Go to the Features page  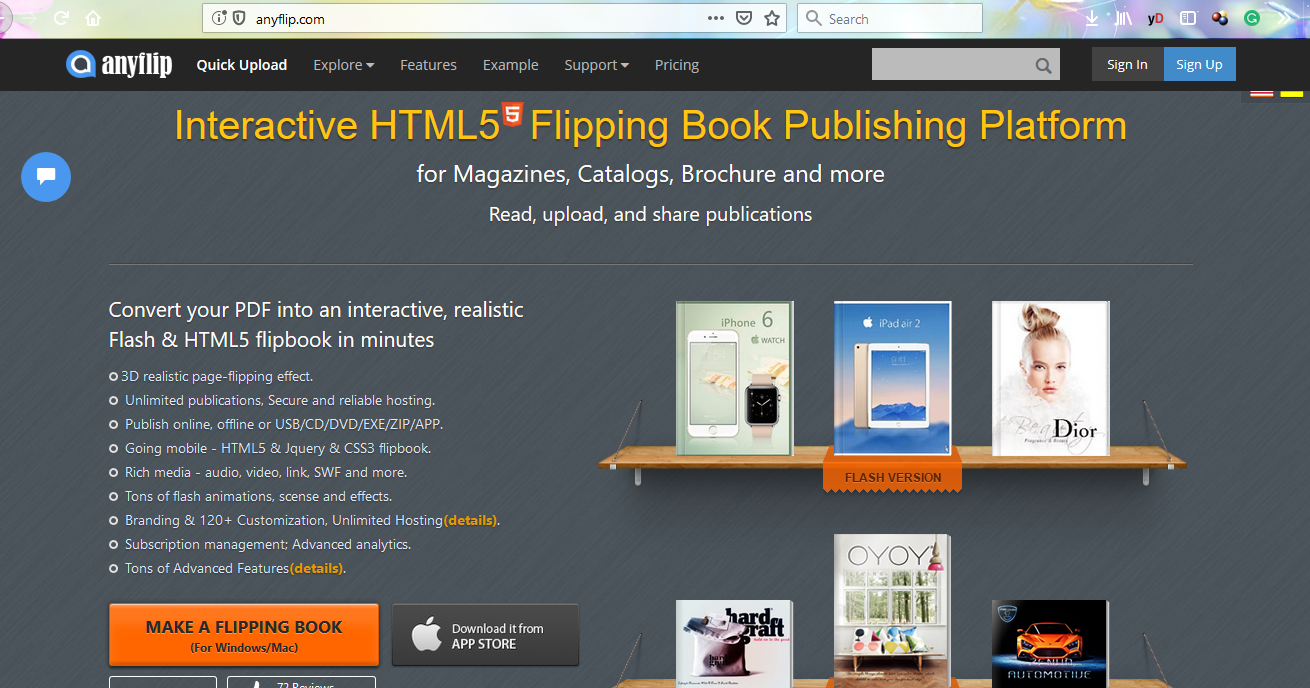428,65
